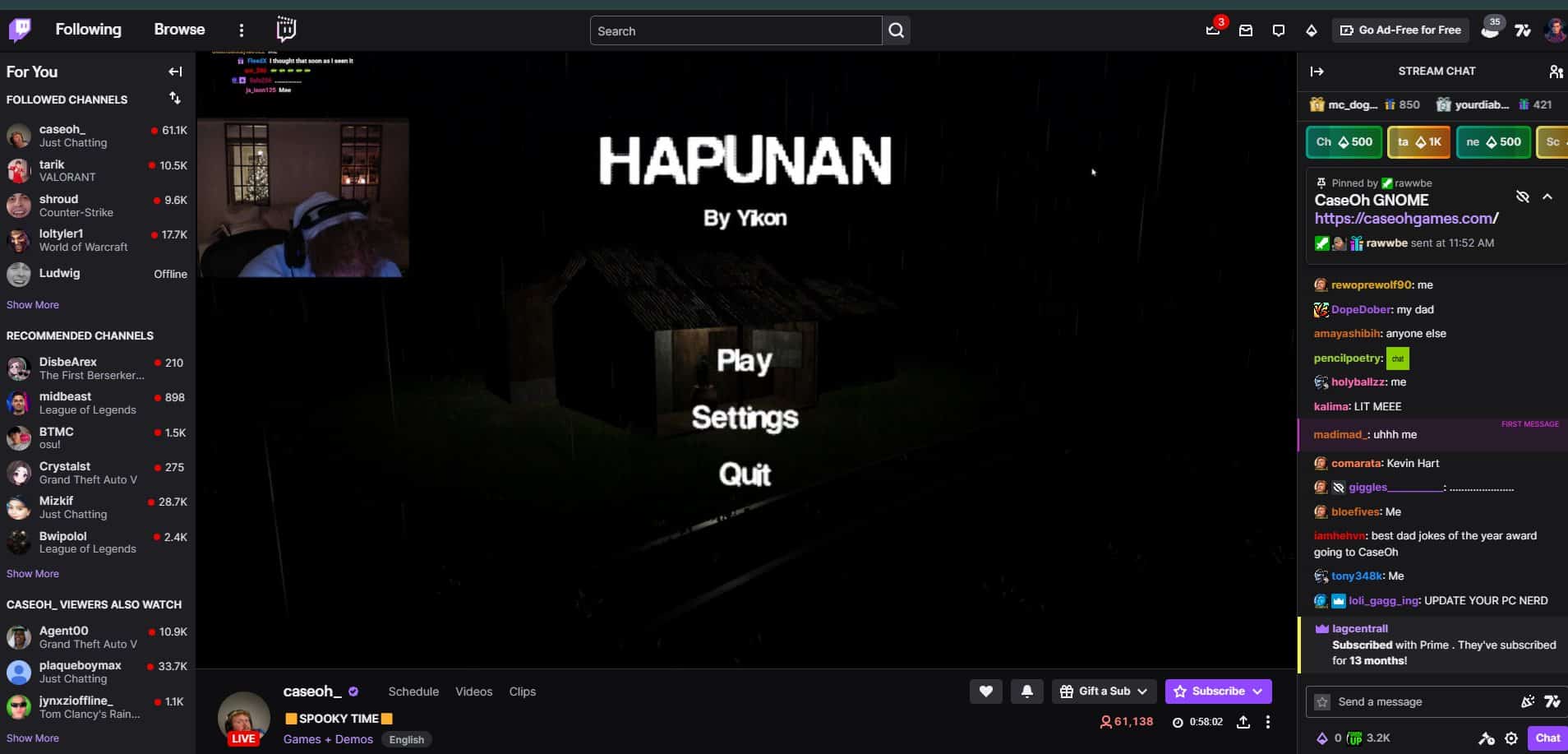
Task: Open the notifications inbox icon
Action: 1246,30
